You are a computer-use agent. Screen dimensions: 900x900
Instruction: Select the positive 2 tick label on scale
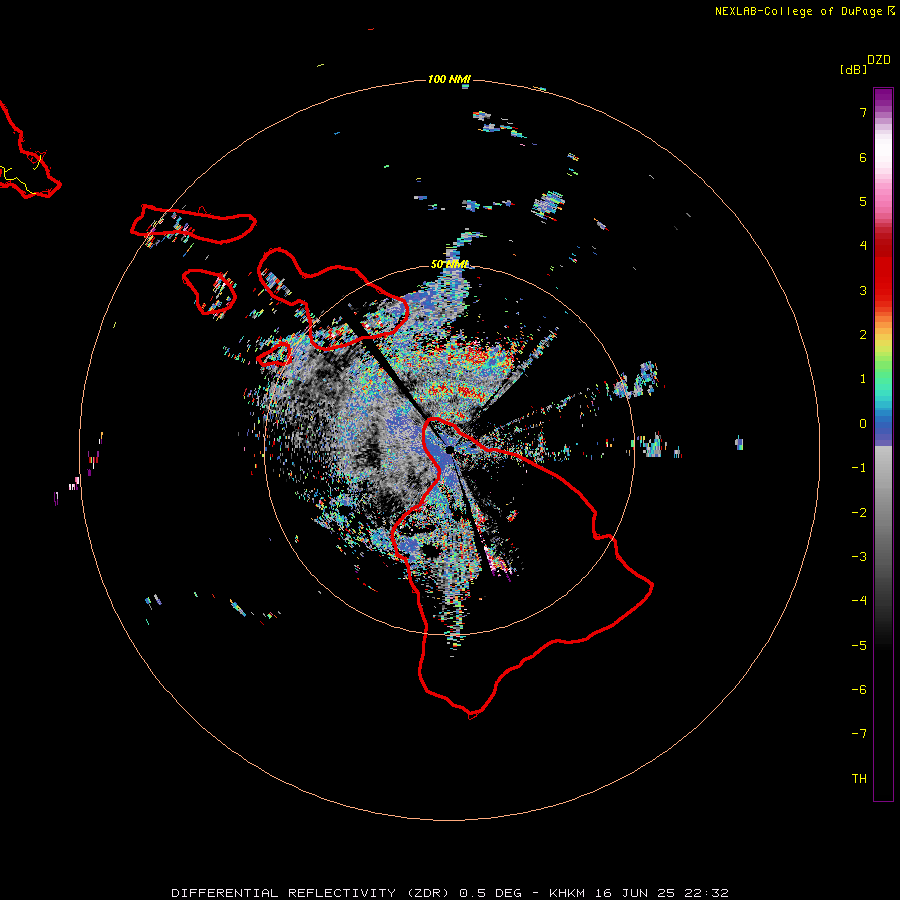(x=862, y=335)
